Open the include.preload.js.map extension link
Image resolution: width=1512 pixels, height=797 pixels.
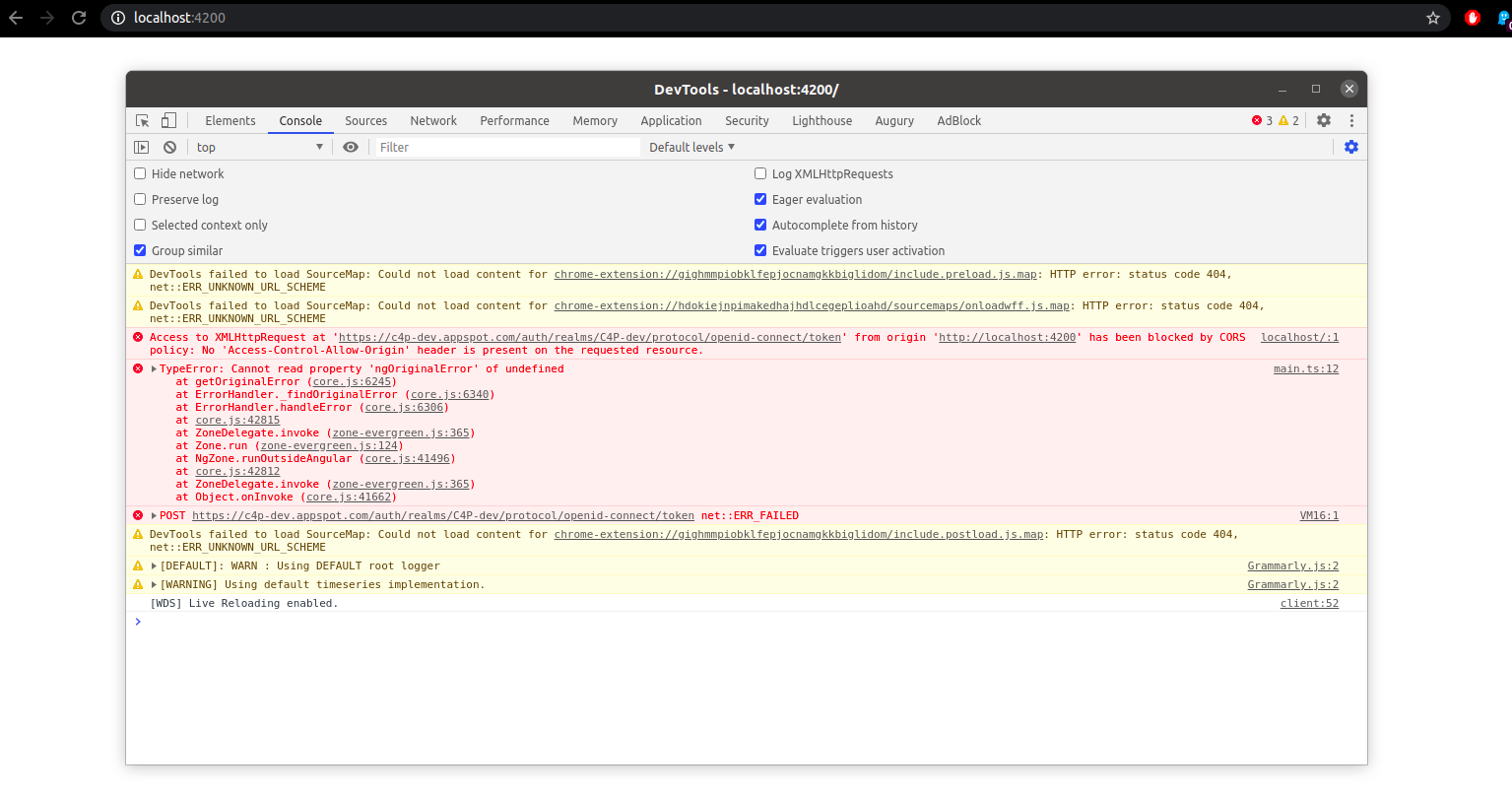[x=796, y=275]
